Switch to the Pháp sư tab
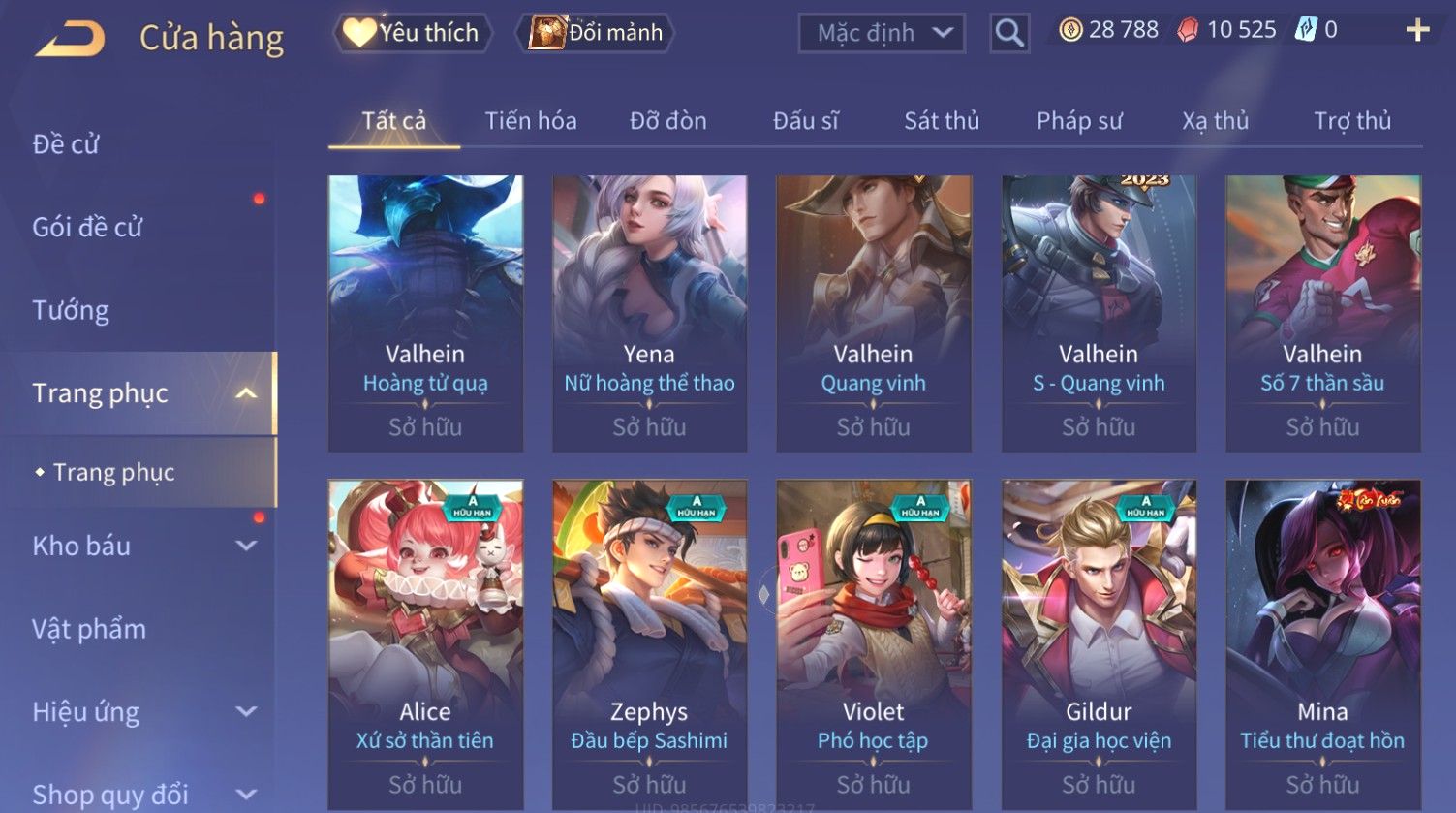 (x=1079, y=121)
